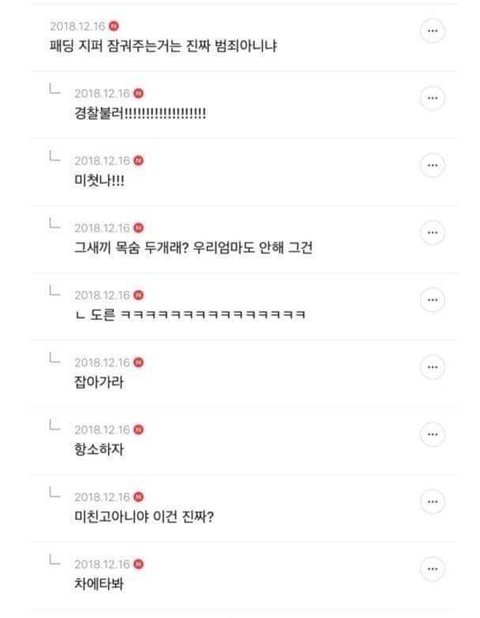This screenshot has width=480, height=618.
Task: Open more options for the 패딩 지퍼 comment
Action: click(432, 31)
